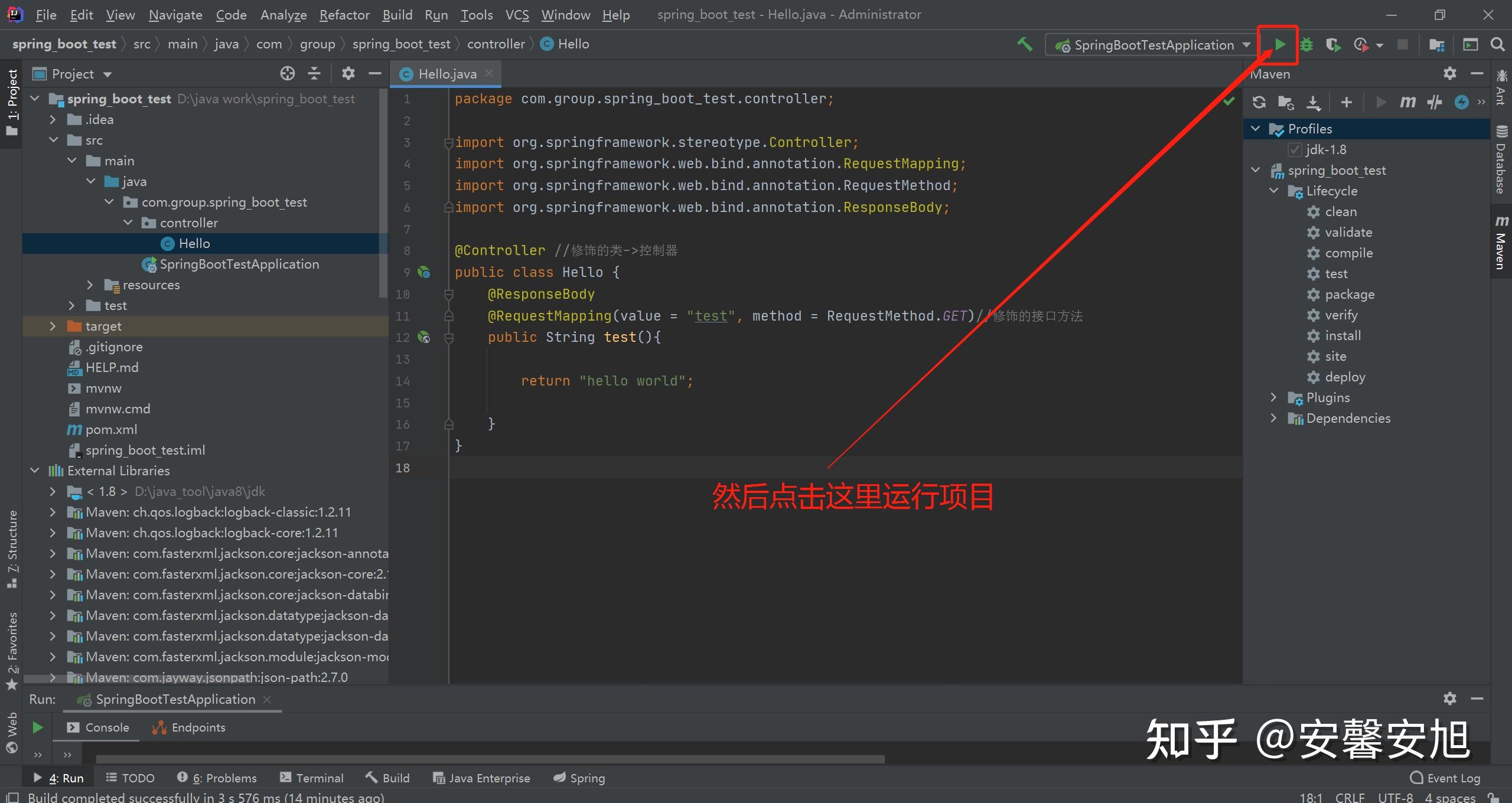
Task: Expand the .idea folder
Action: (x=53, y=119)
